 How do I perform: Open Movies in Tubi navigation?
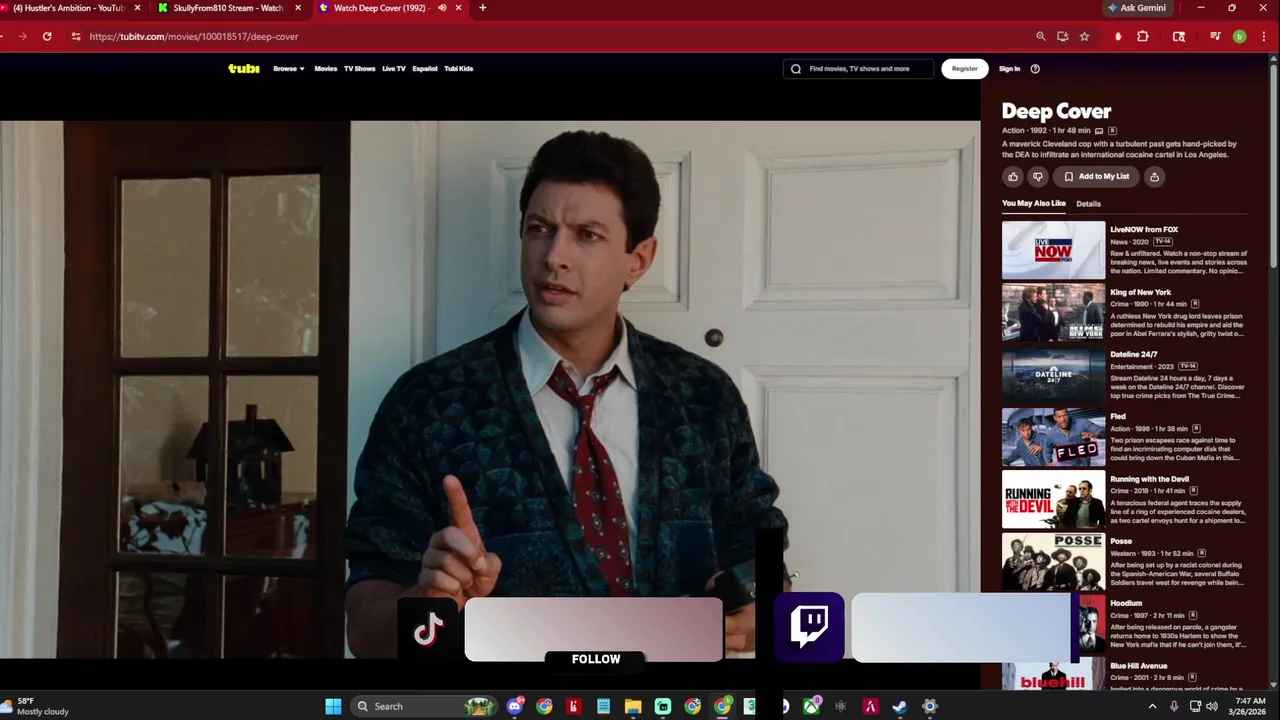tap(326, 69)
